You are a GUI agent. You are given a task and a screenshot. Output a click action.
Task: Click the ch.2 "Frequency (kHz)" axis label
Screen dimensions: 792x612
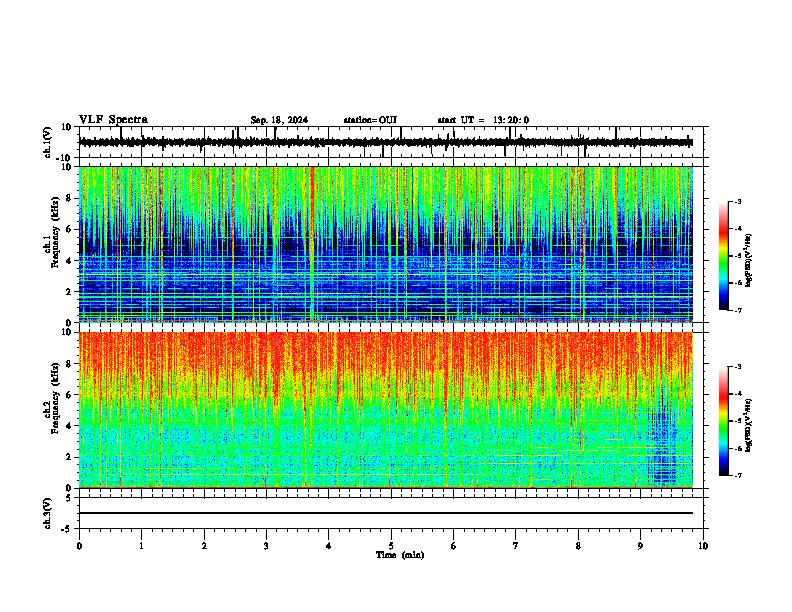click(x=56, y=398)
